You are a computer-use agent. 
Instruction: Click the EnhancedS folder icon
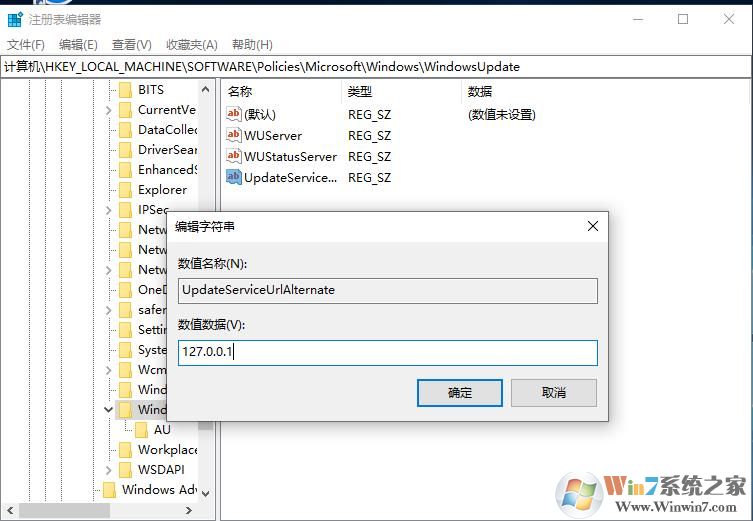click(125, 170)
